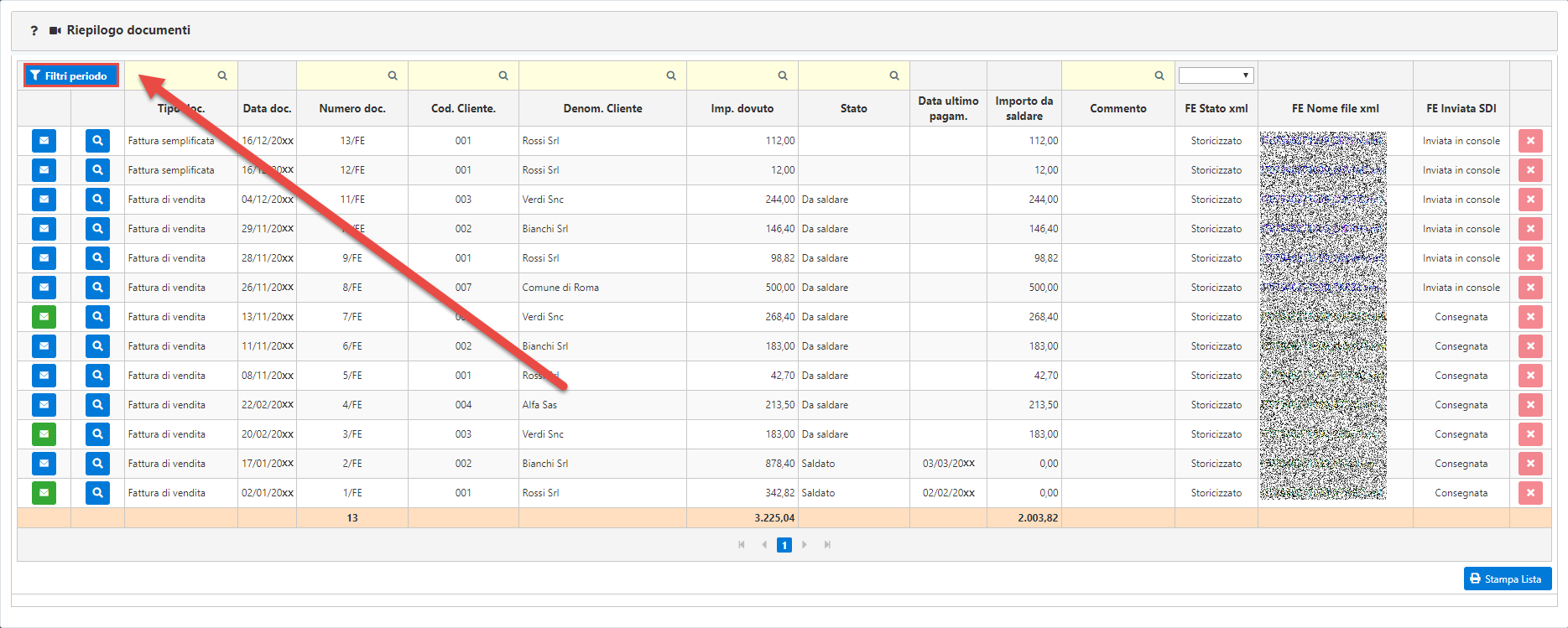1568x628 pixels.
Task: Click the document number 9/FE cell
Action: tap(352, 258)
